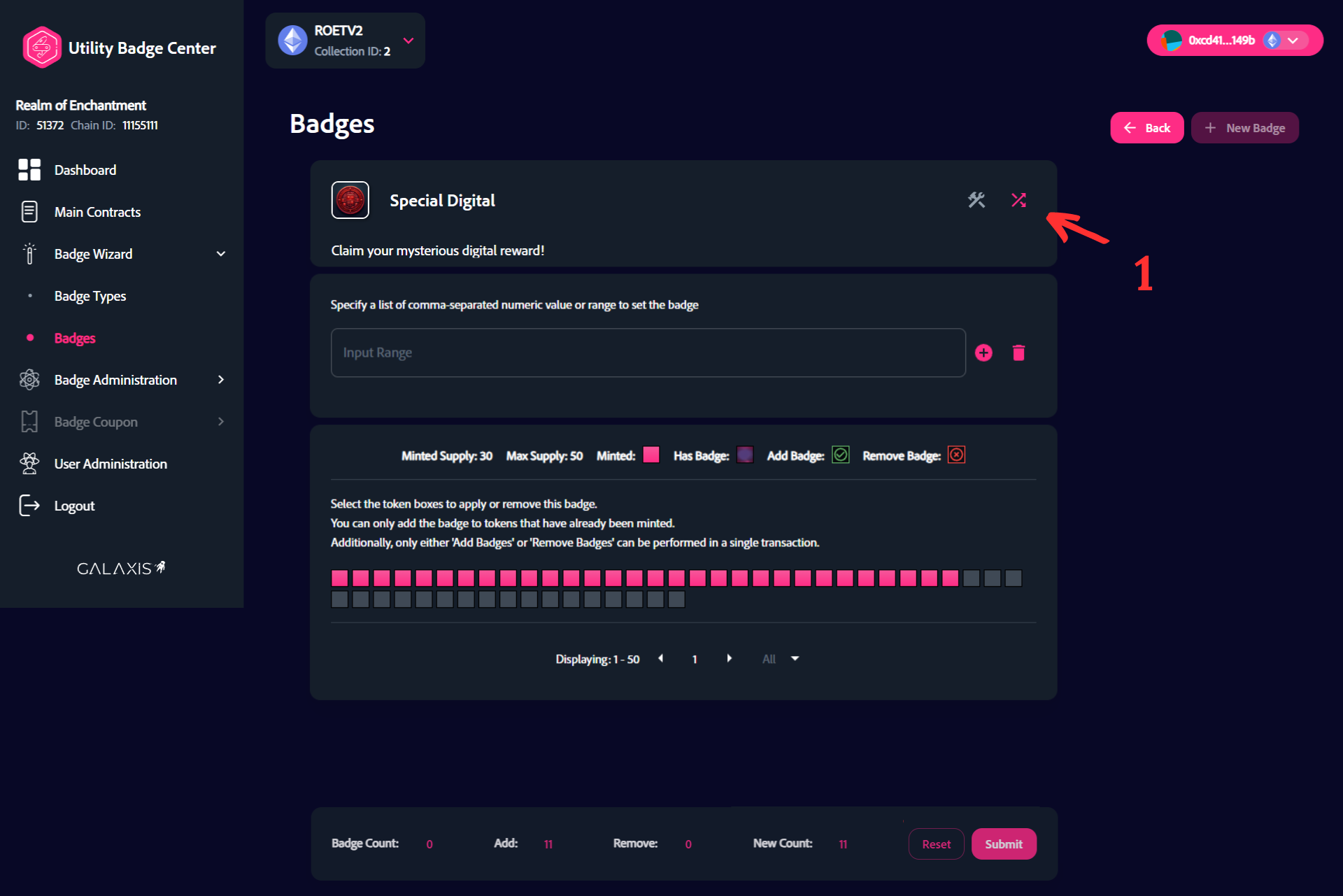Open the All page-size dropdown
The width and height of the screenshot is (1343, 896).
(780, 659)
